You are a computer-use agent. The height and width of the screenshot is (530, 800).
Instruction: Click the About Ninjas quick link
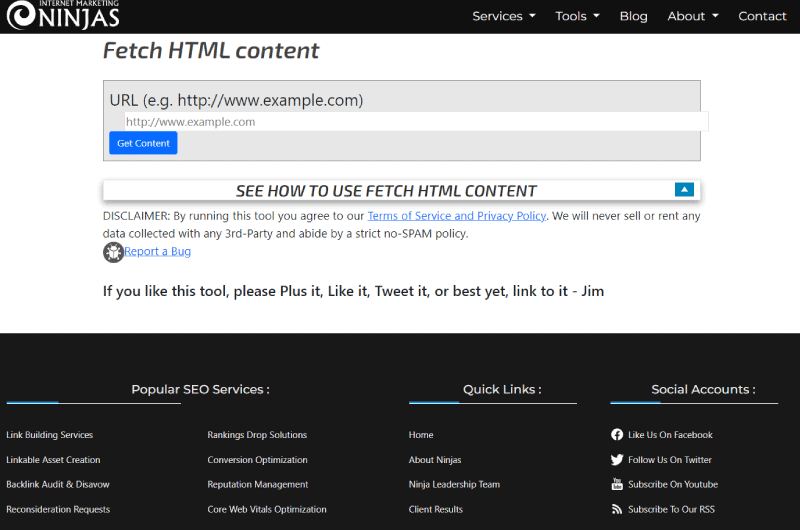(x=435, y=460)
